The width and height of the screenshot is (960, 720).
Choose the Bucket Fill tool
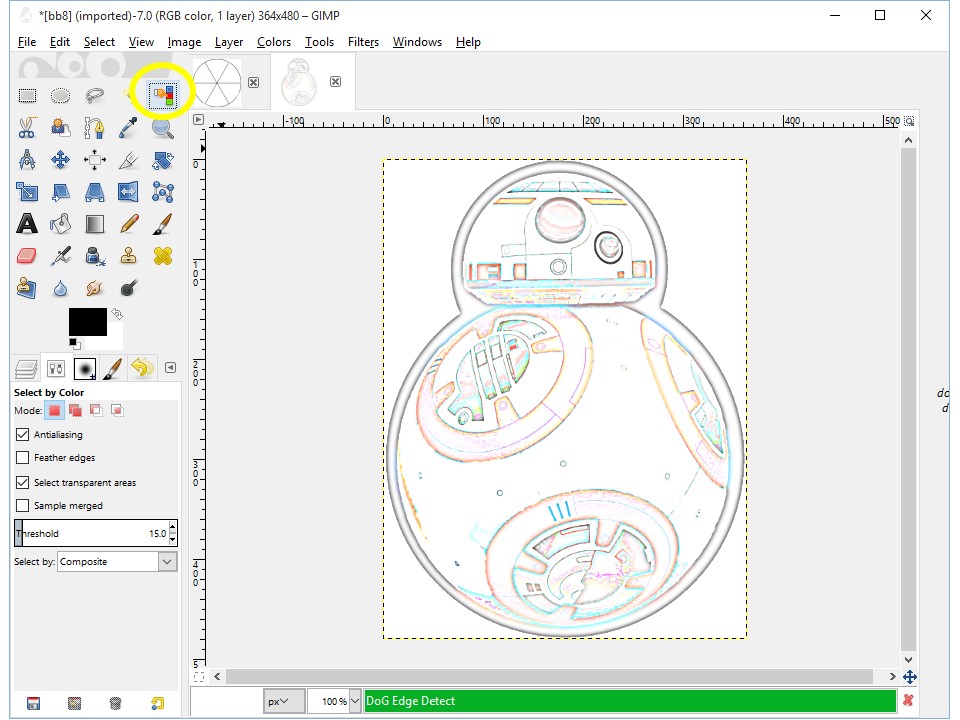click(60, 224)
